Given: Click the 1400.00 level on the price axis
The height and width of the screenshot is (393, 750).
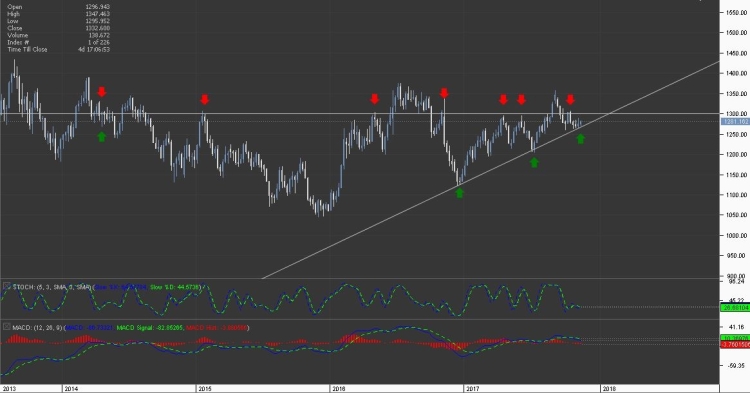Looking at the screenshot, I should click(736, 73).
